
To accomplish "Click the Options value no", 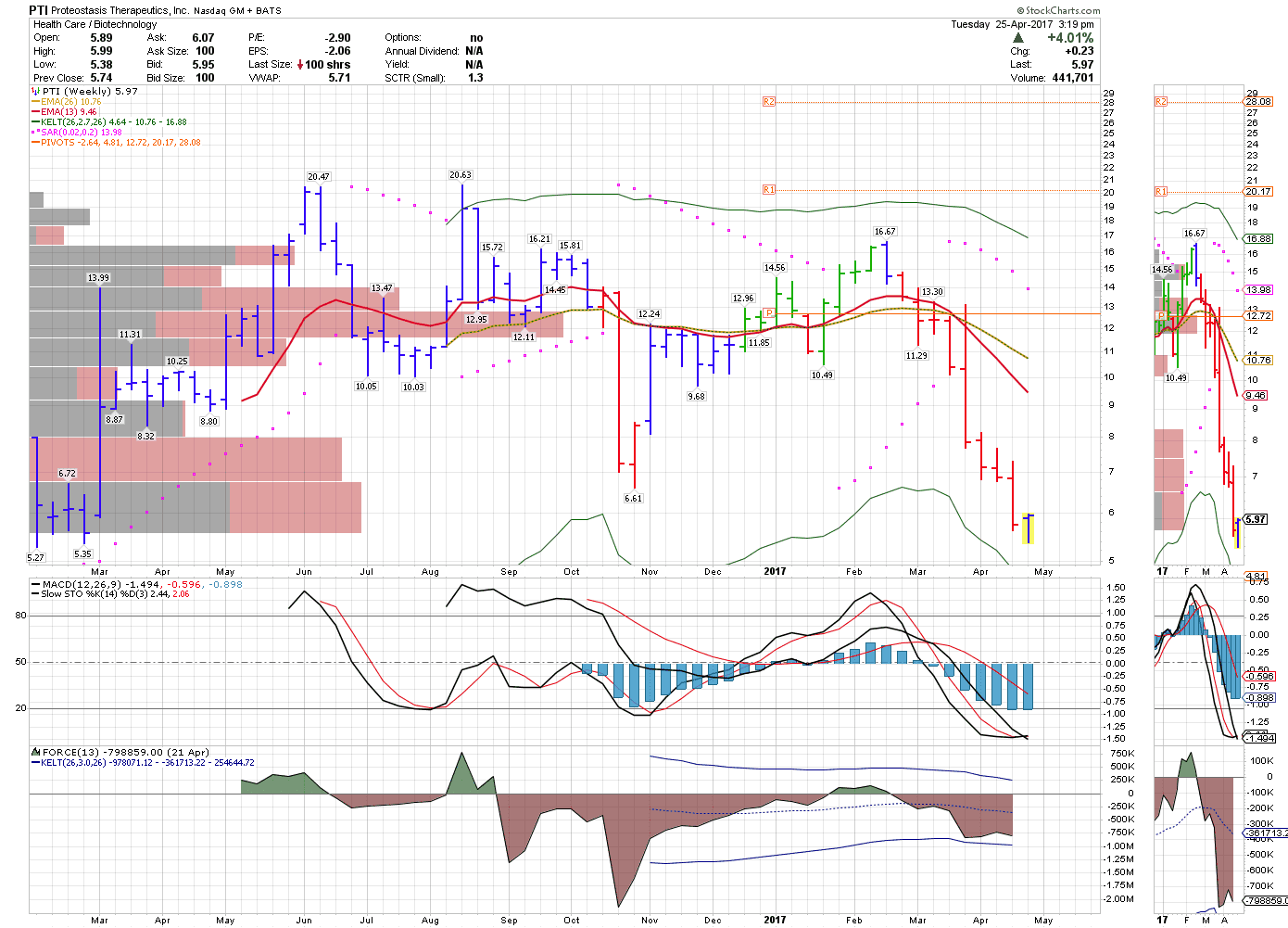I will 476,38.
